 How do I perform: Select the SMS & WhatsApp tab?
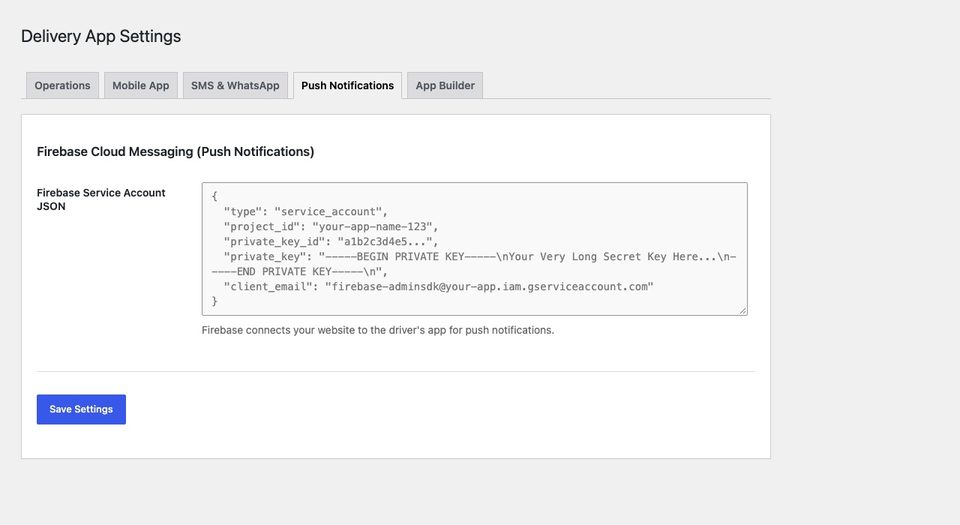235,86
